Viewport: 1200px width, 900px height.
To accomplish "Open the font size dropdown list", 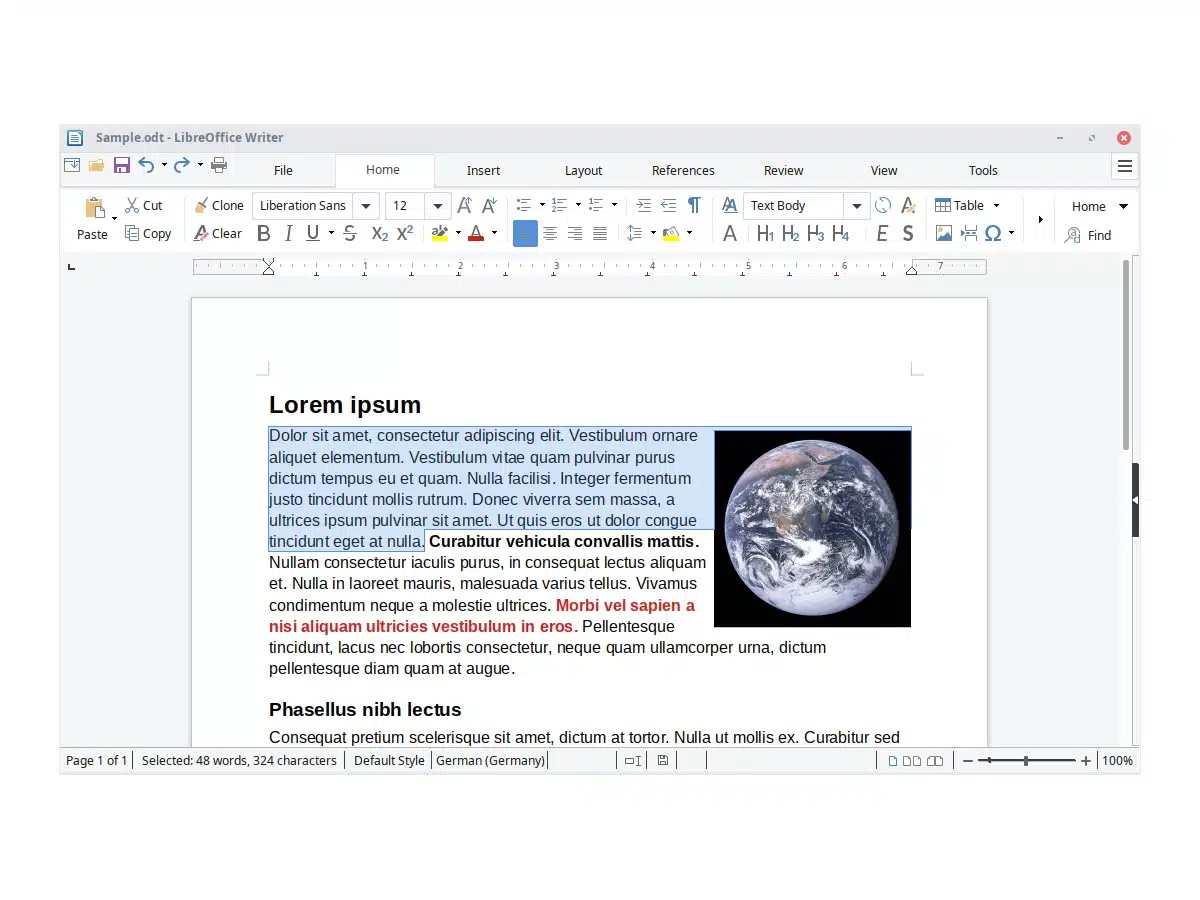I will [438, 206].
